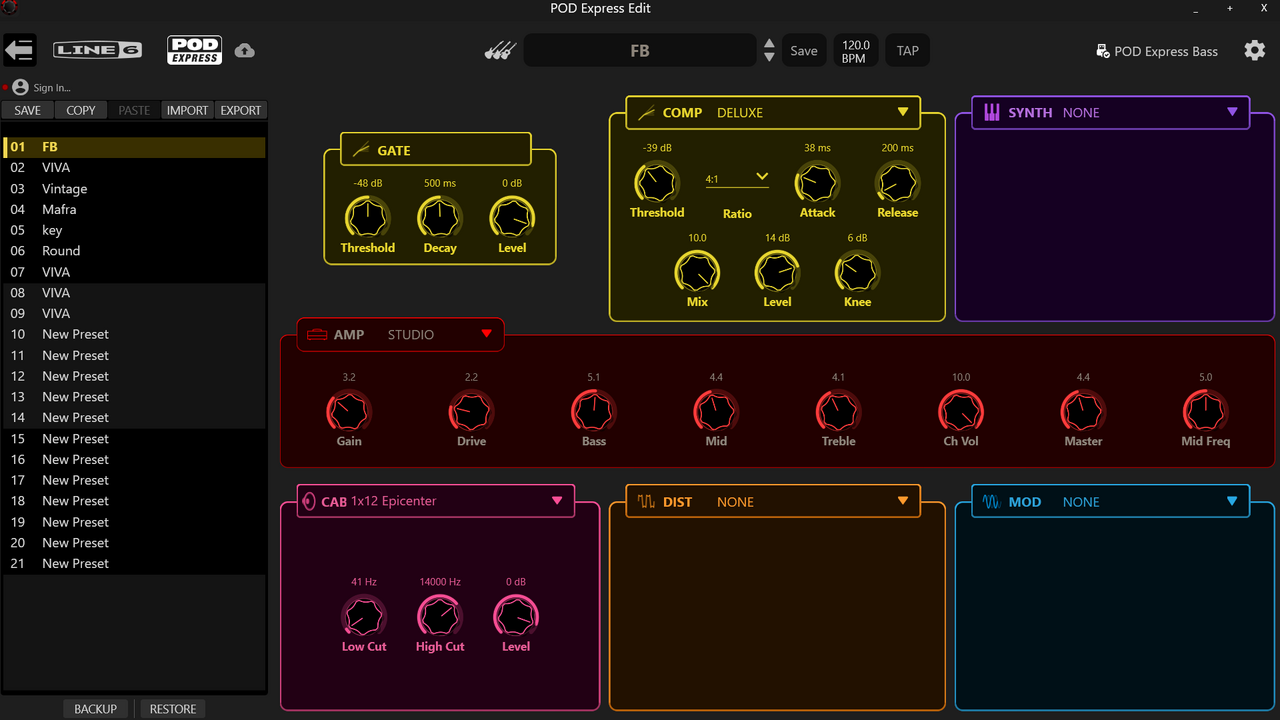
Task: Adjust the COMP Threshold knob
Action: 657,182
